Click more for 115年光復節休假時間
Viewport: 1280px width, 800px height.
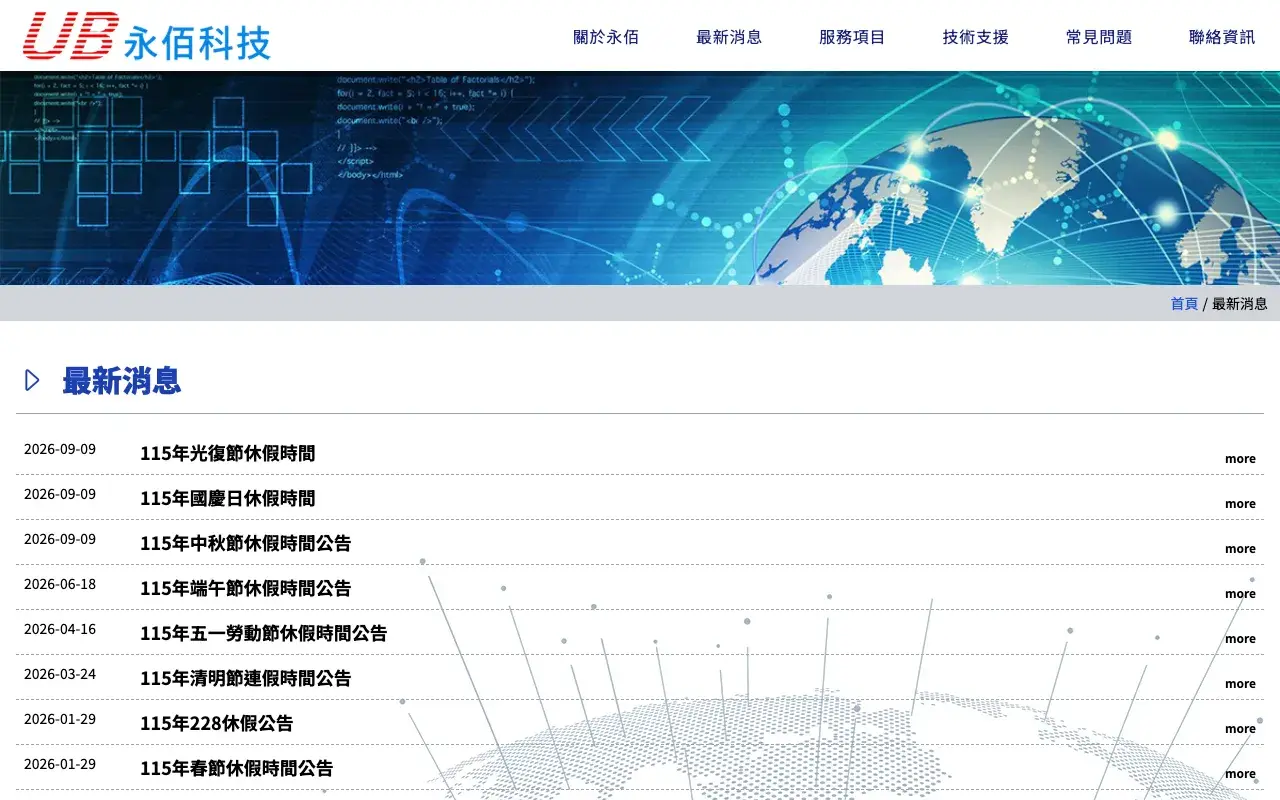pos(1240,459)
